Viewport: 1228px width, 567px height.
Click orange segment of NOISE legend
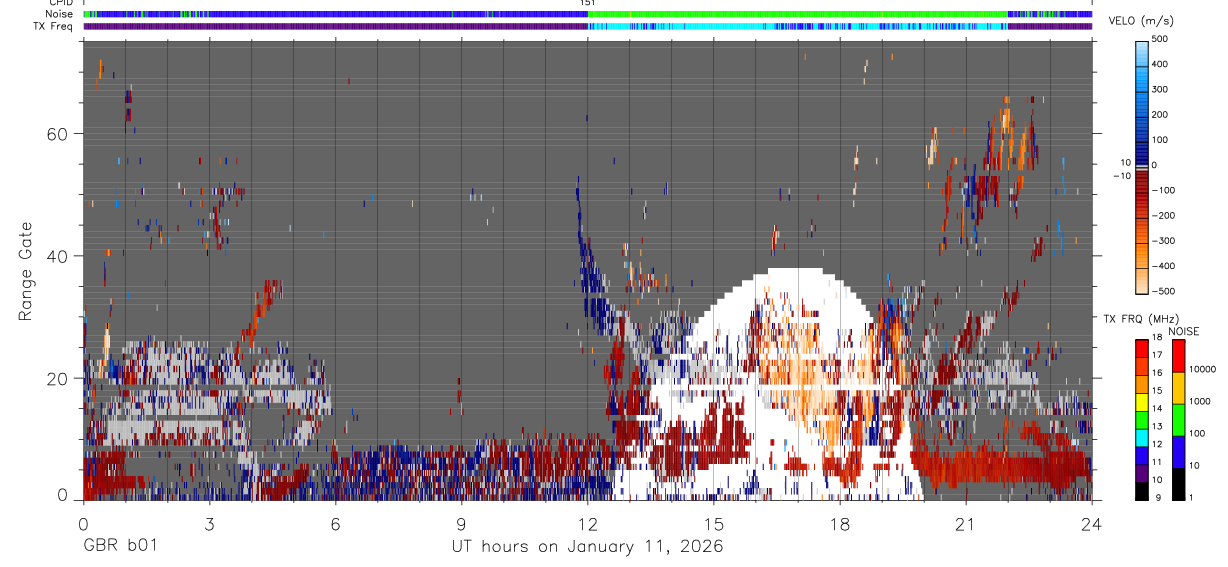click(x=1179, y=387)
